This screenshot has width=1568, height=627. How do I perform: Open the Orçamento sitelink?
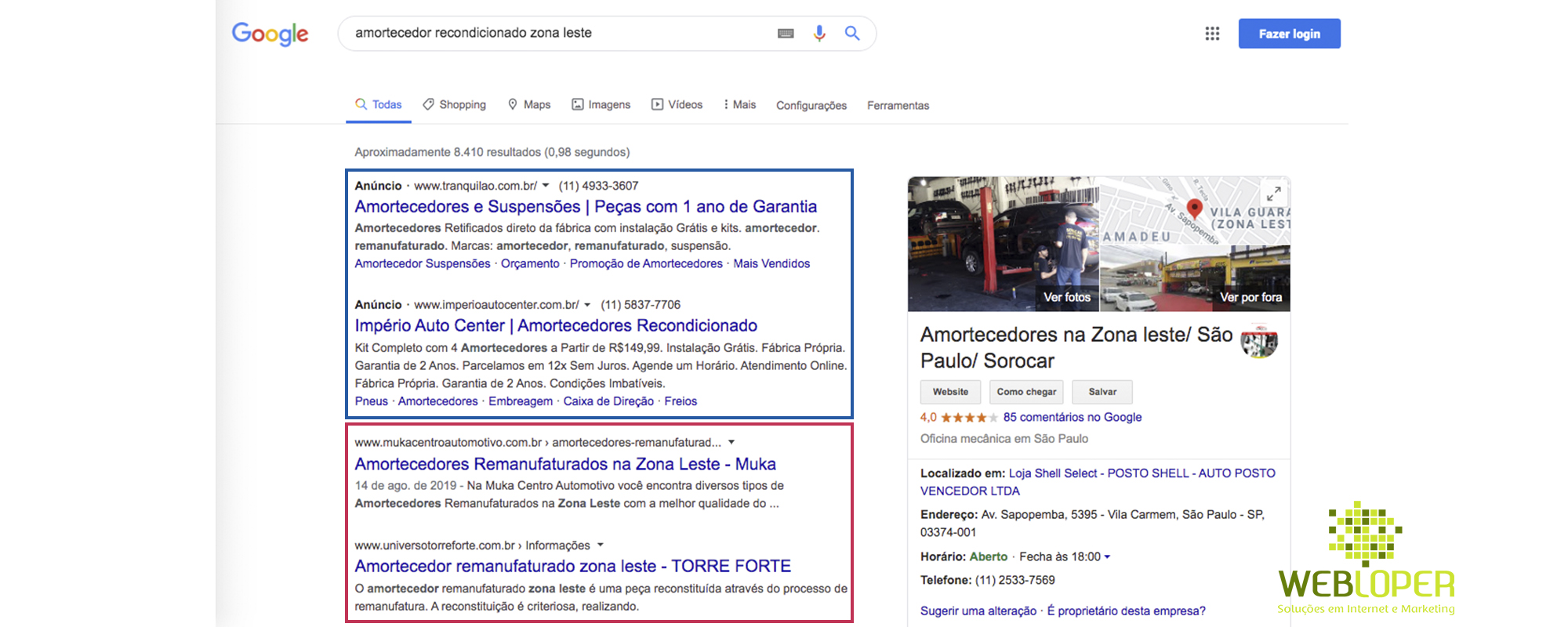[x=530, y=263]
